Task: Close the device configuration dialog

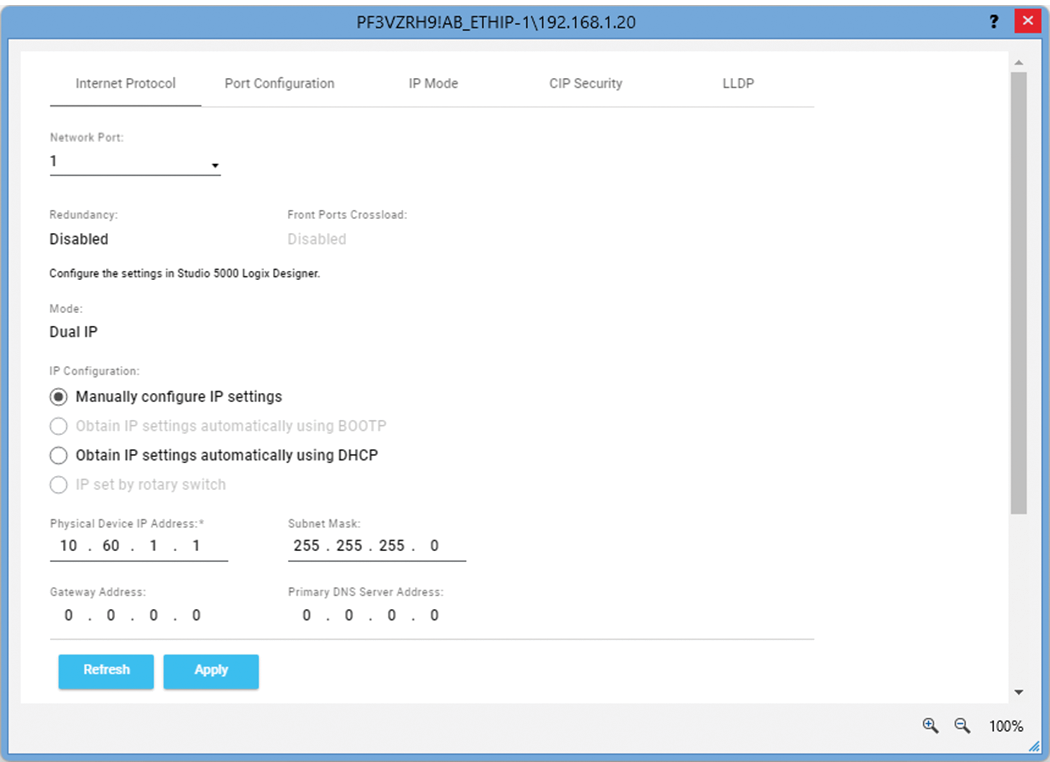Action: [1025, 21]
